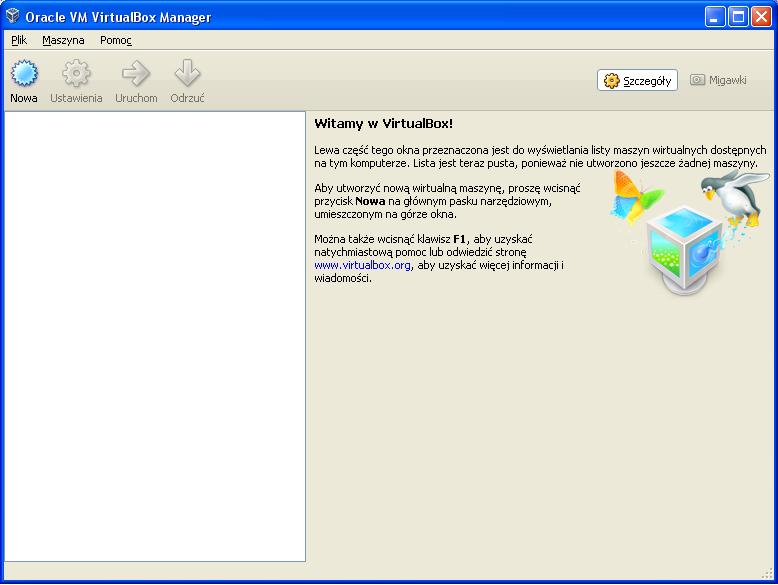Open the Pomoc menu
778x585 pixels.
tap(116, 40)
